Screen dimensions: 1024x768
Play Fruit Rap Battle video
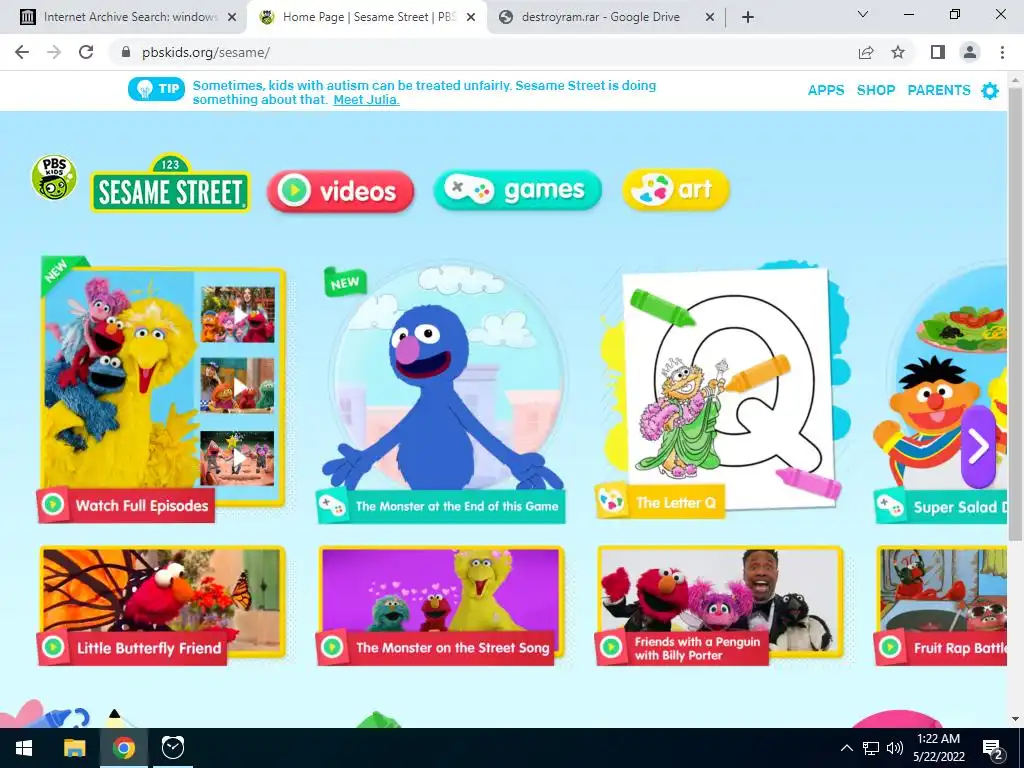pyautogui.click(x=941, y=604)
